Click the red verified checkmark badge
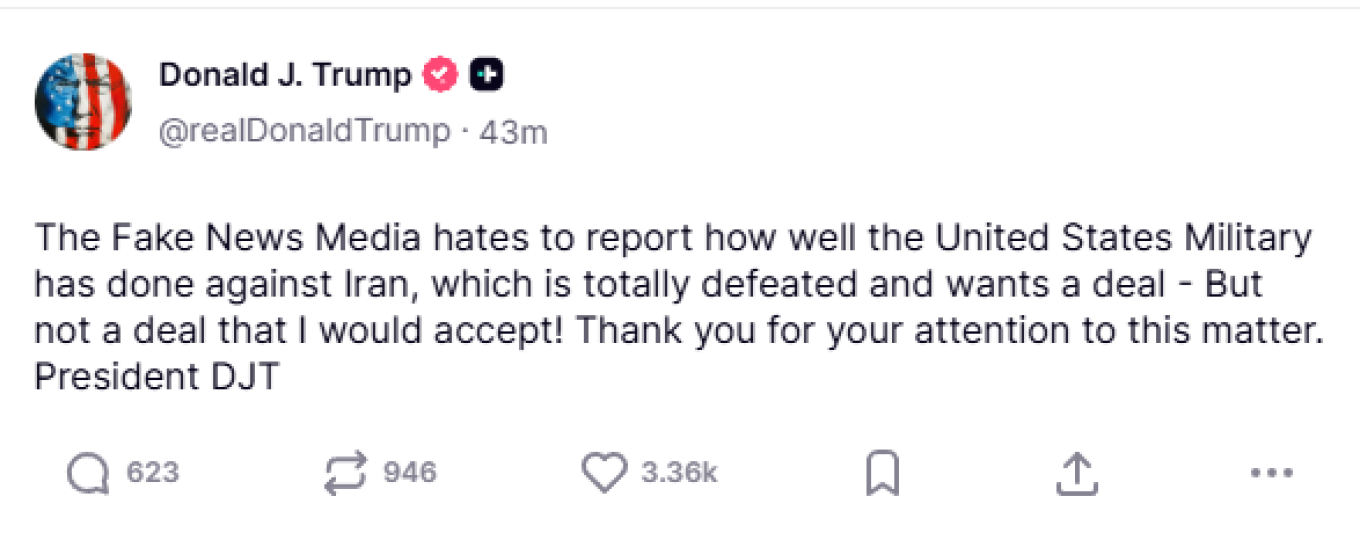 [x=441, y=75]
